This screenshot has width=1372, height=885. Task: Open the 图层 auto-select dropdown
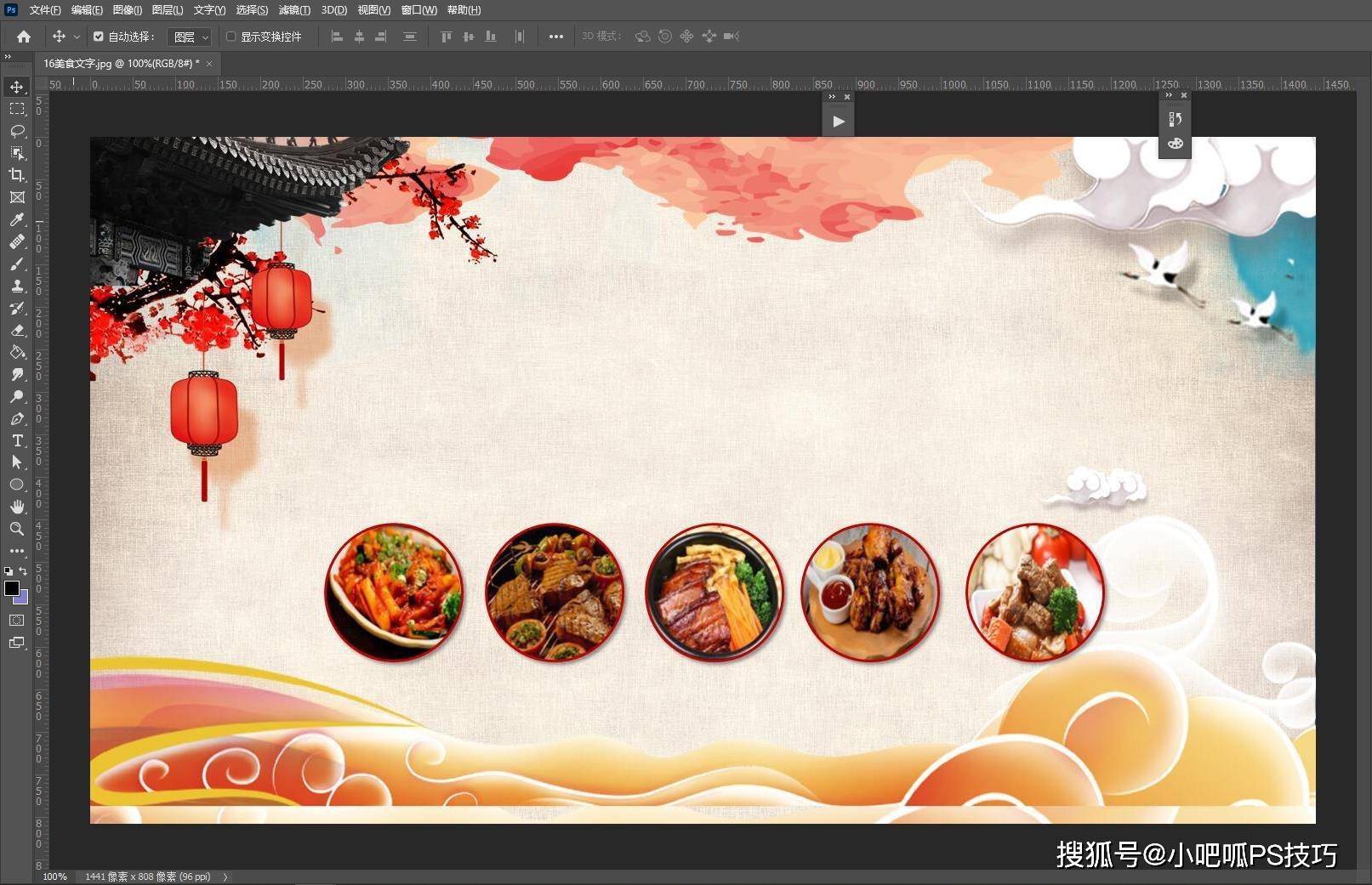(x=189, y=37)
